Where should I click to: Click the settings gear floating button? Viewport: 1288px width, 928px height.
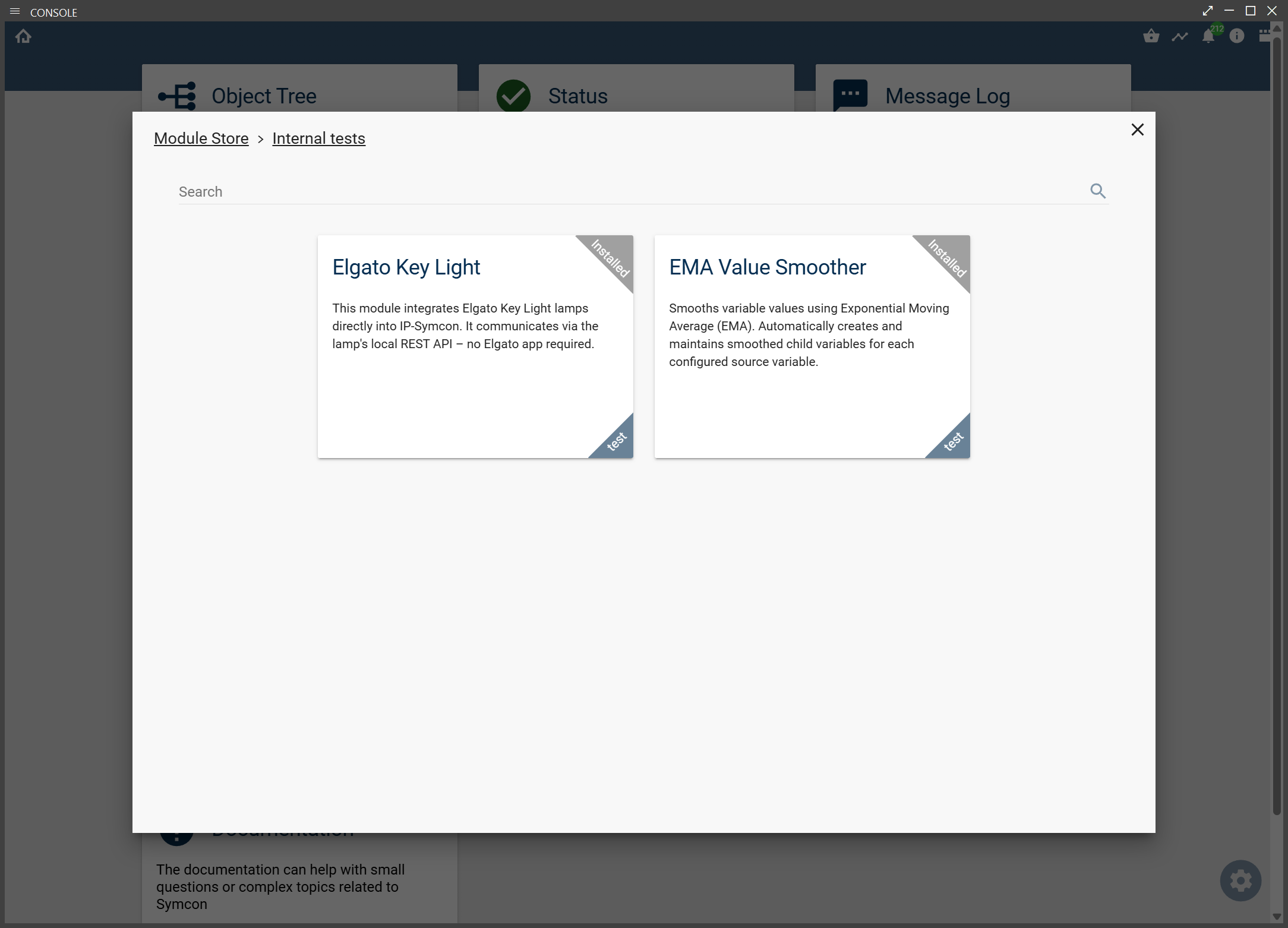coord(1240,880)
